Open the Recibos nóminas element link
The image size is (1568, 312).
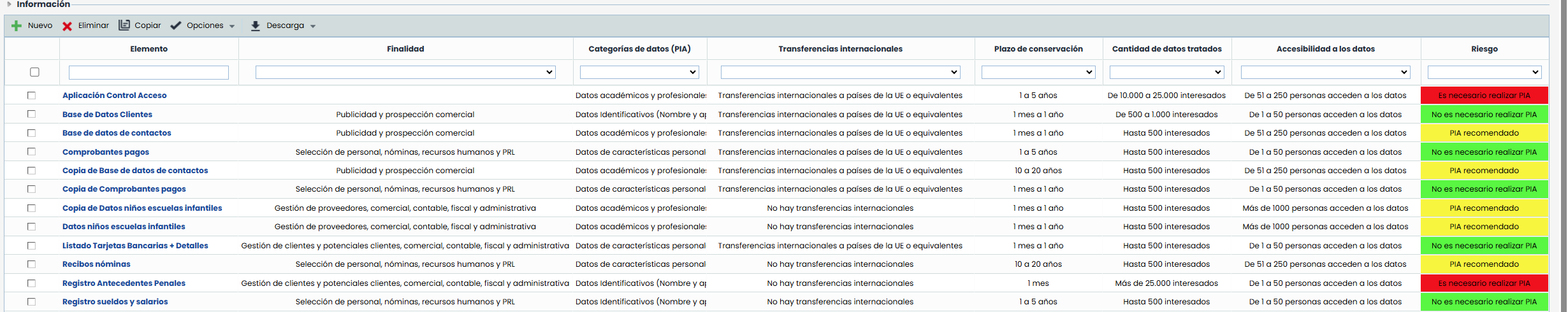pyautogui.click(x=96, y=264)
